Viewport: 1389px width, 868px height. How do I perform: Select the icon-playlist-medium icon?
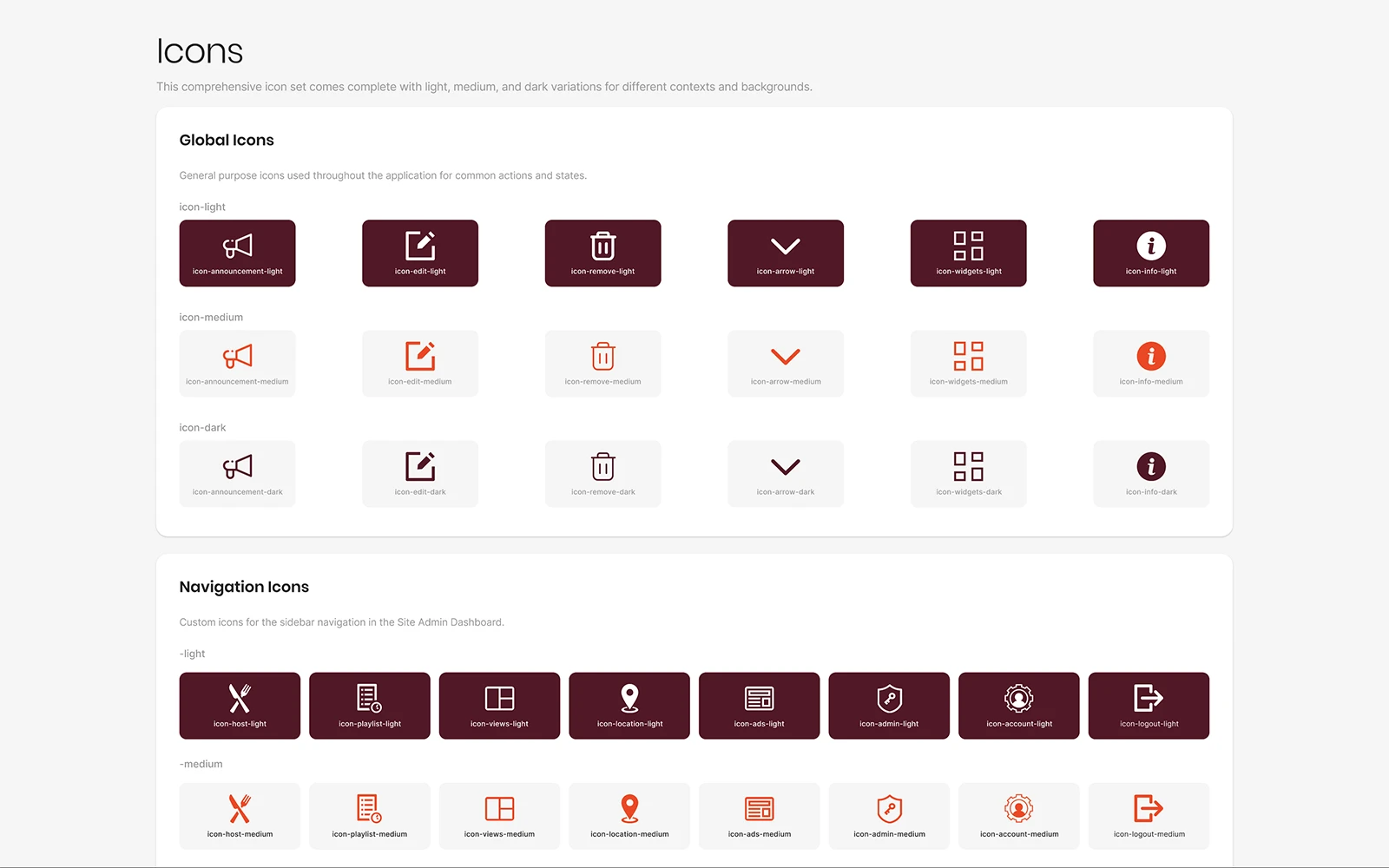coord(370,808)
